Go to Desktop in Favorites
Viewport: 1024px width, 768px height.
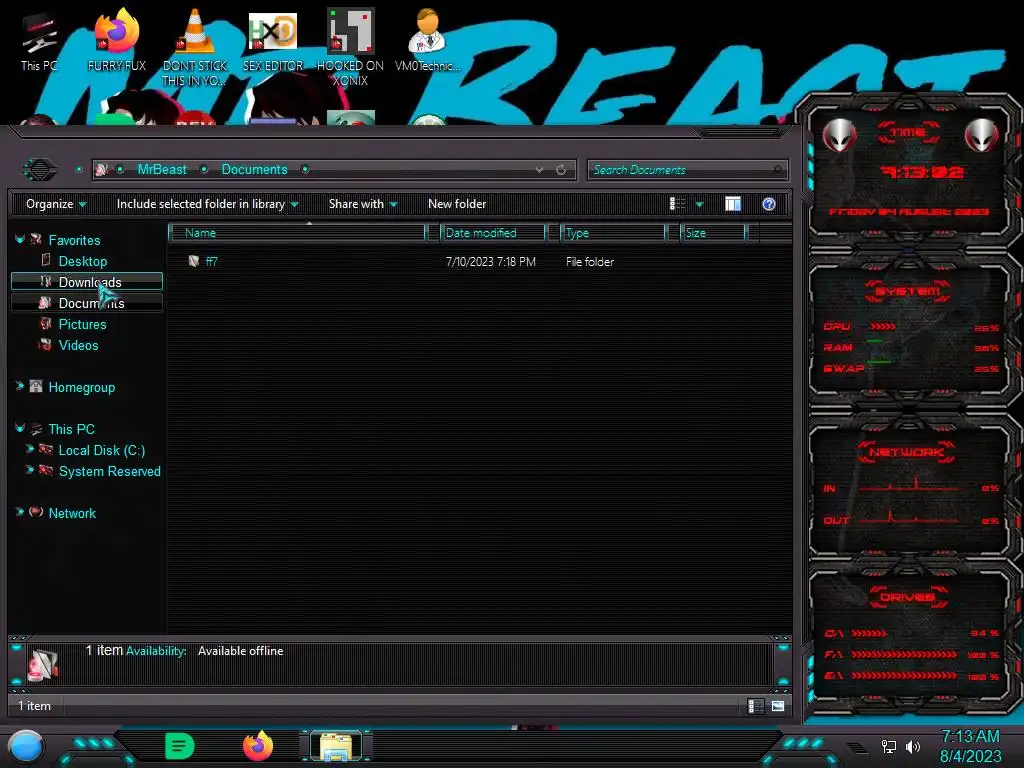[x=82, y=261]
